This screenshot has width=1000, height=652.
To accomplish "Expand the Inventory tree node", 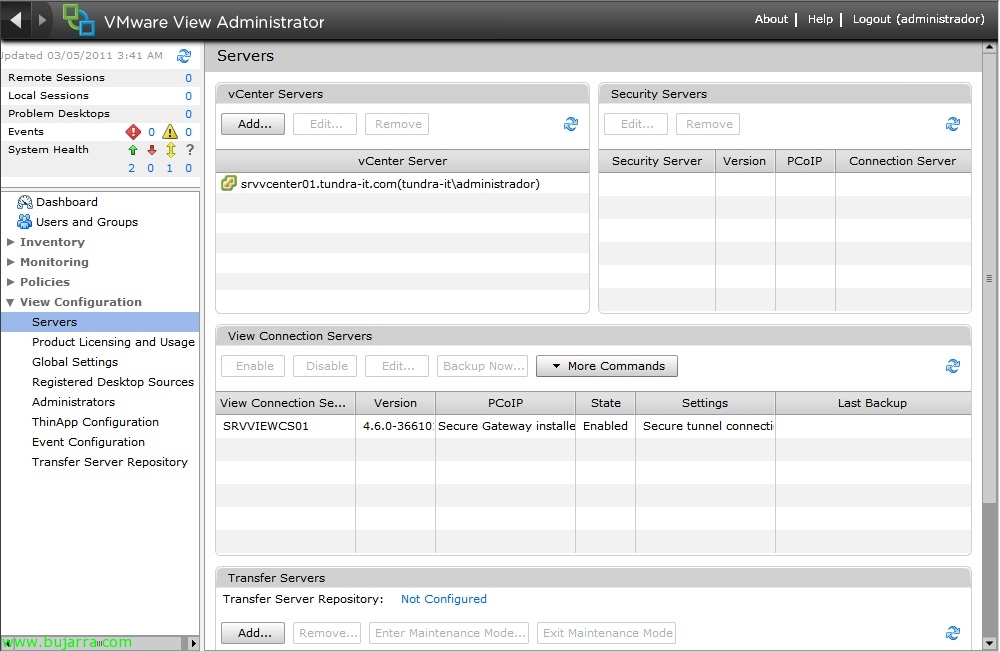I will tap(11, 242).
